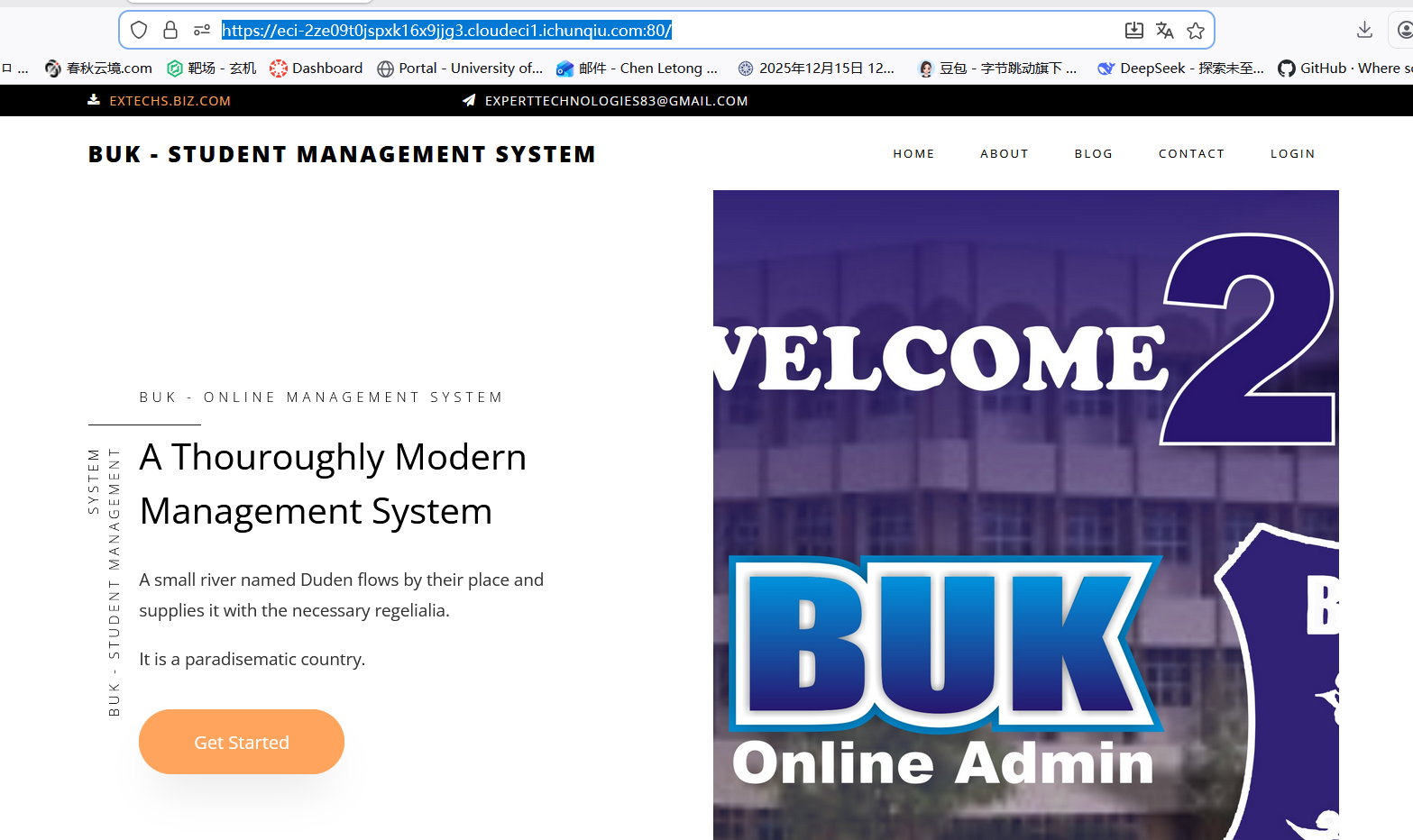Click the Dashboard bookmark favicon
This screenshot has width=1413, height=840.
(279, 68)
